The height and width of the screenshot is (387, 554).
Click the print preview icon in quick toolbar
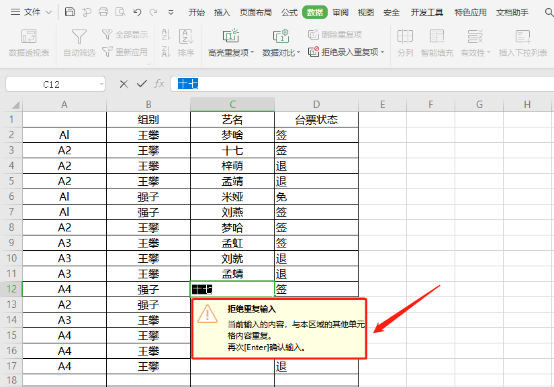coord(120,12)
